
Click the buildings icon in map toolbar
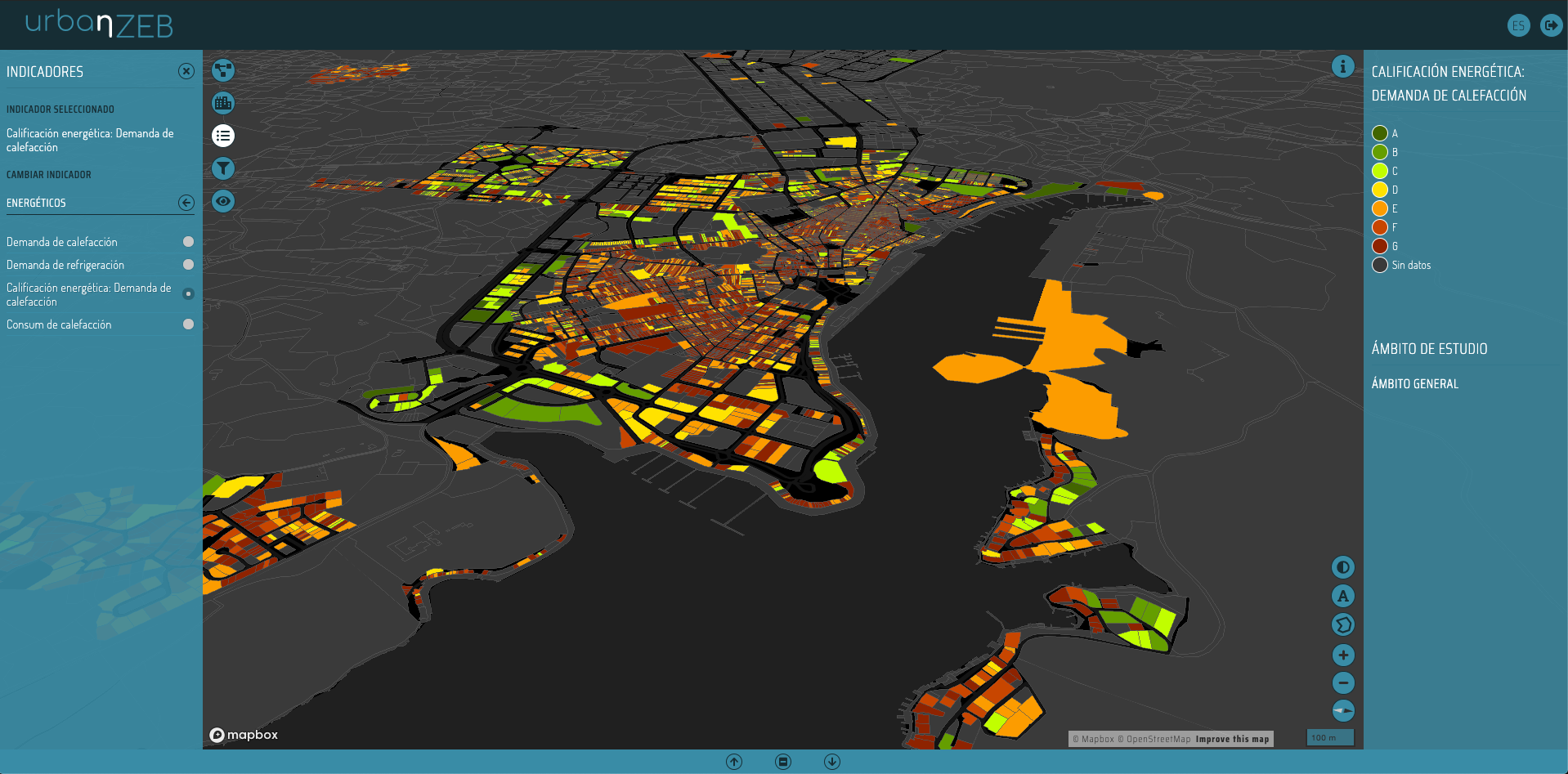click(223, 103)
